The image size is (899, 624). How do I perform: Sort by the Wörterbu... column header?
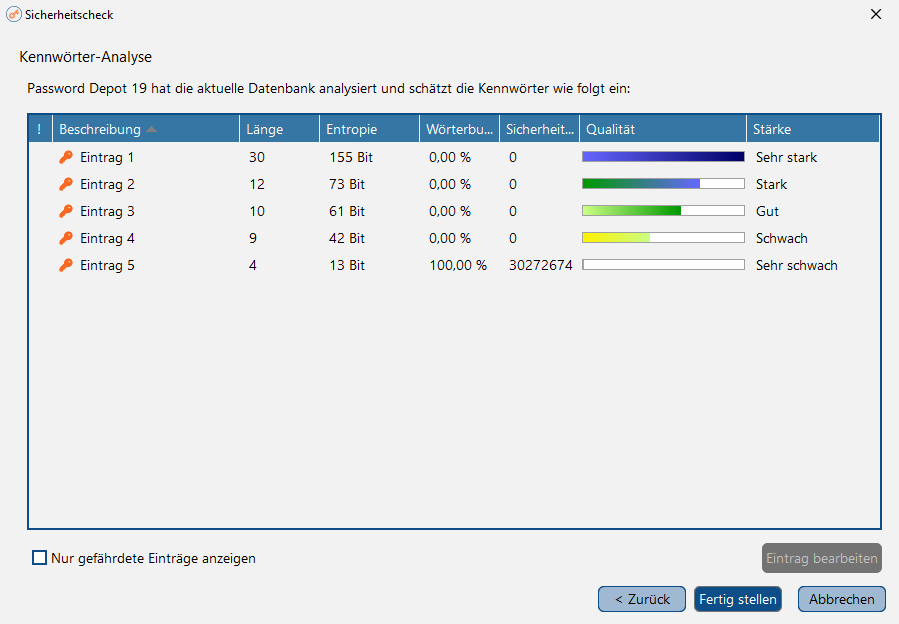pos(459,129)
